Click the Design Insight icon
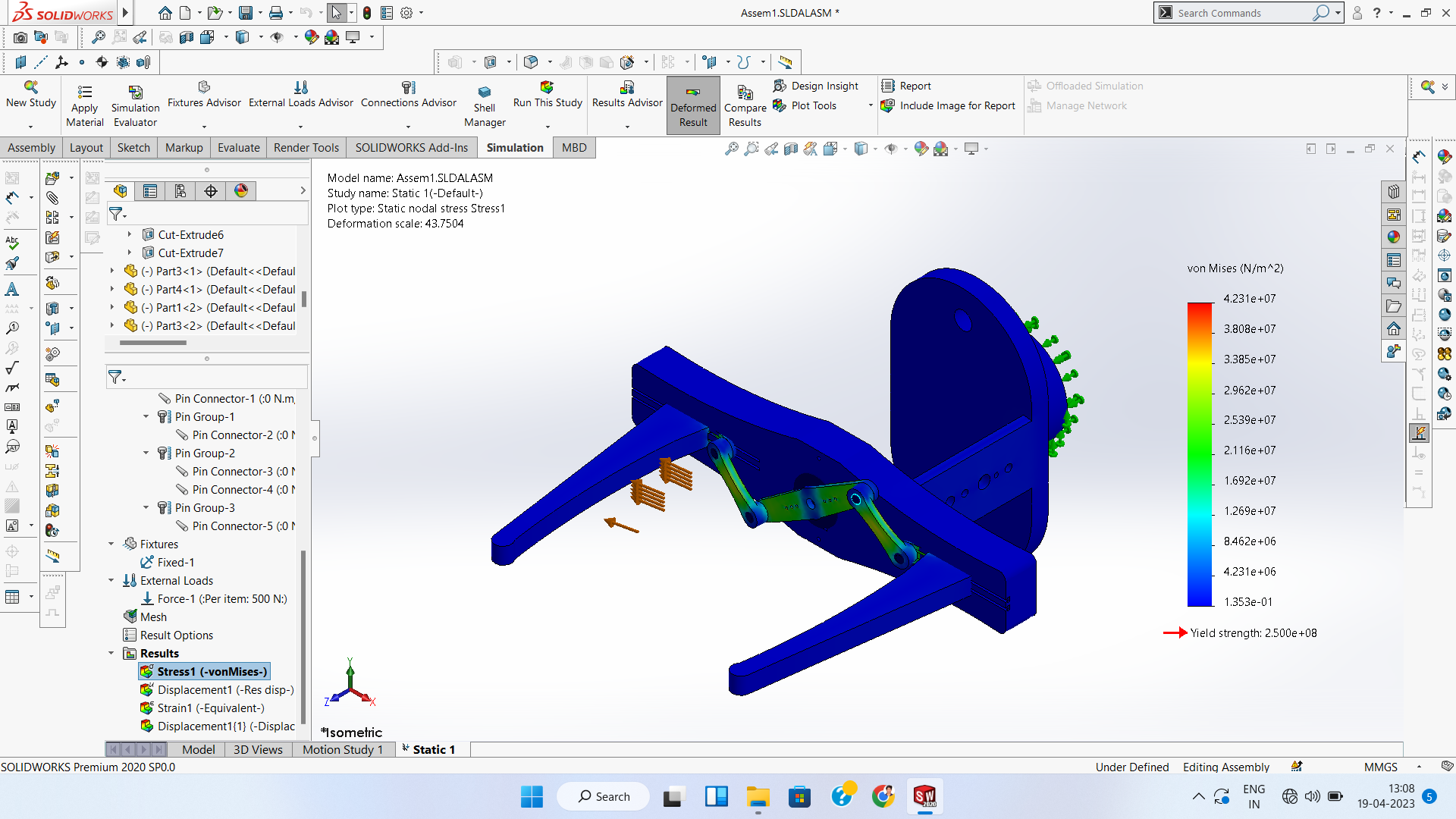This screenshot has height=819, width=1456. [780, 86]
